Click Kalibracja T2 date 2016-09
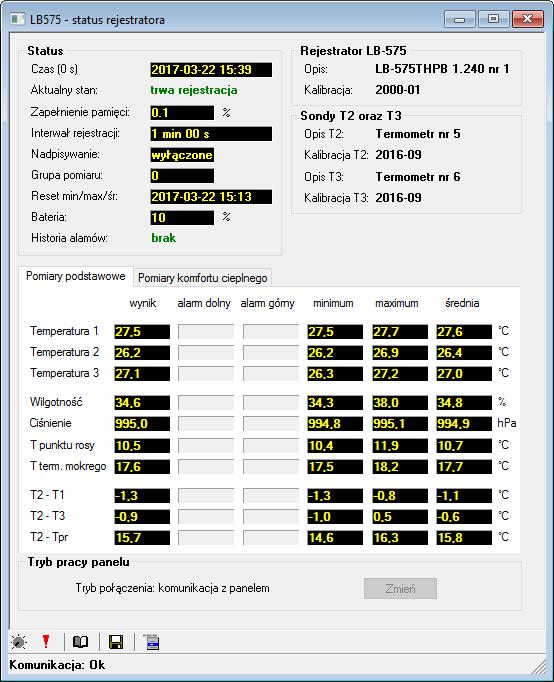 point(398,155)
